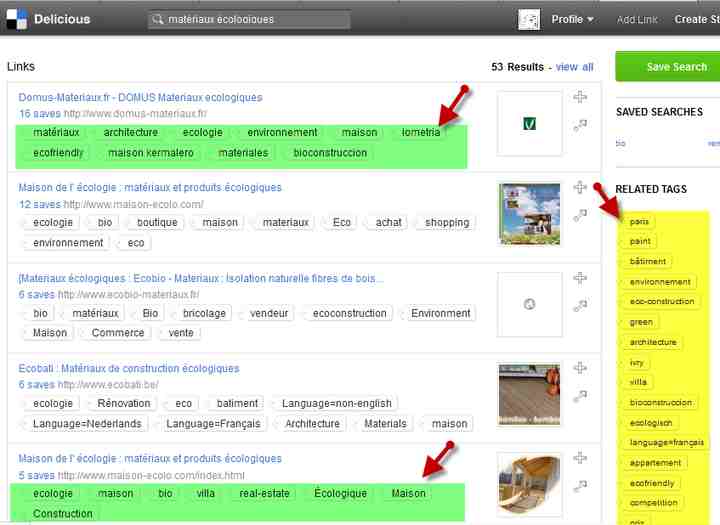Screen dimensions: 720x525
Task: Share the Ecobati link icon
Action: (580, 396)
